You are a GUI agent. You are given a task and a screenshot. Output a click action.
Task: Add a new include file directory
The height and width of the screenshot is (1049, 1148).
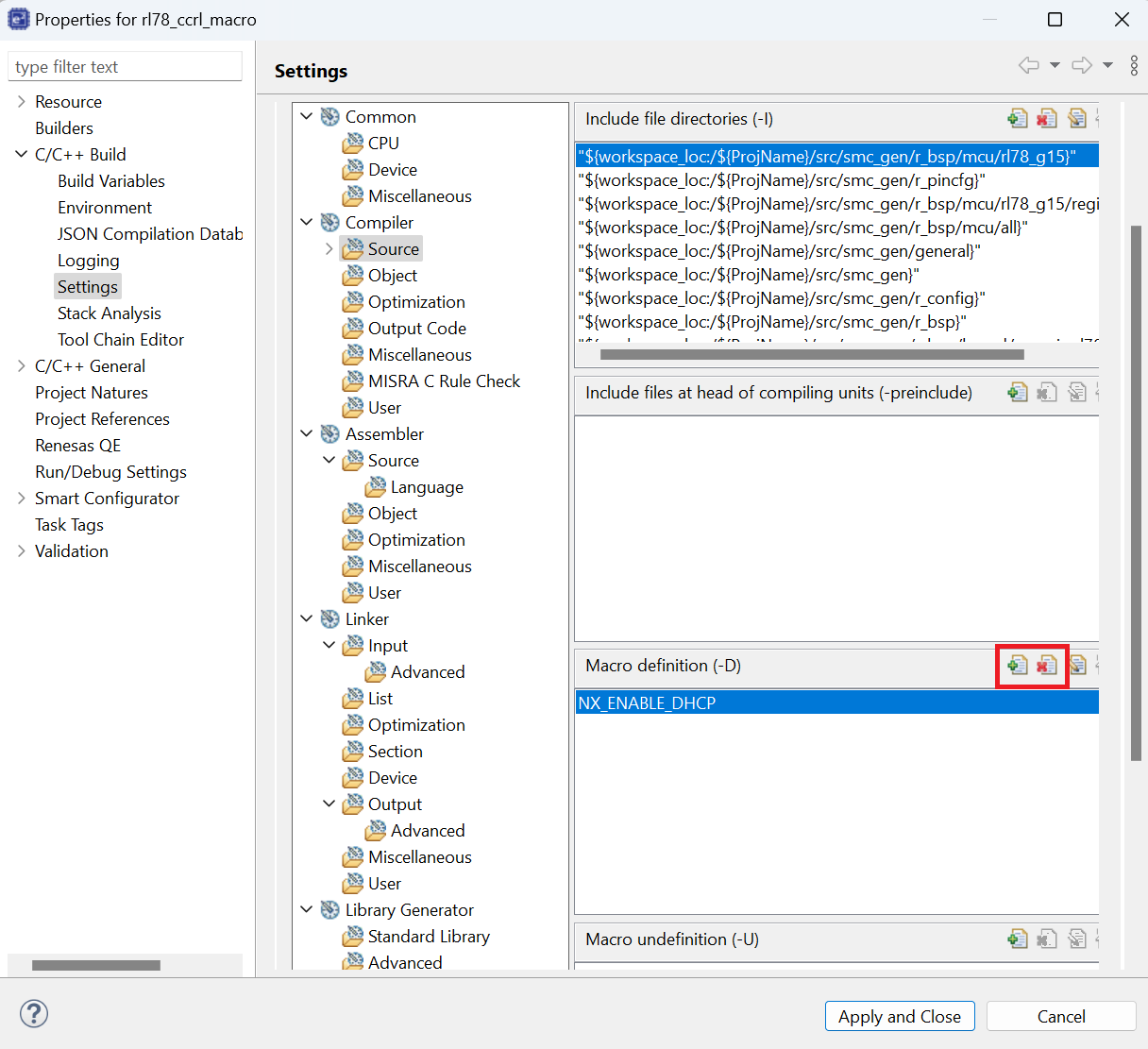pyautogui.click(x=1017, y=119)
